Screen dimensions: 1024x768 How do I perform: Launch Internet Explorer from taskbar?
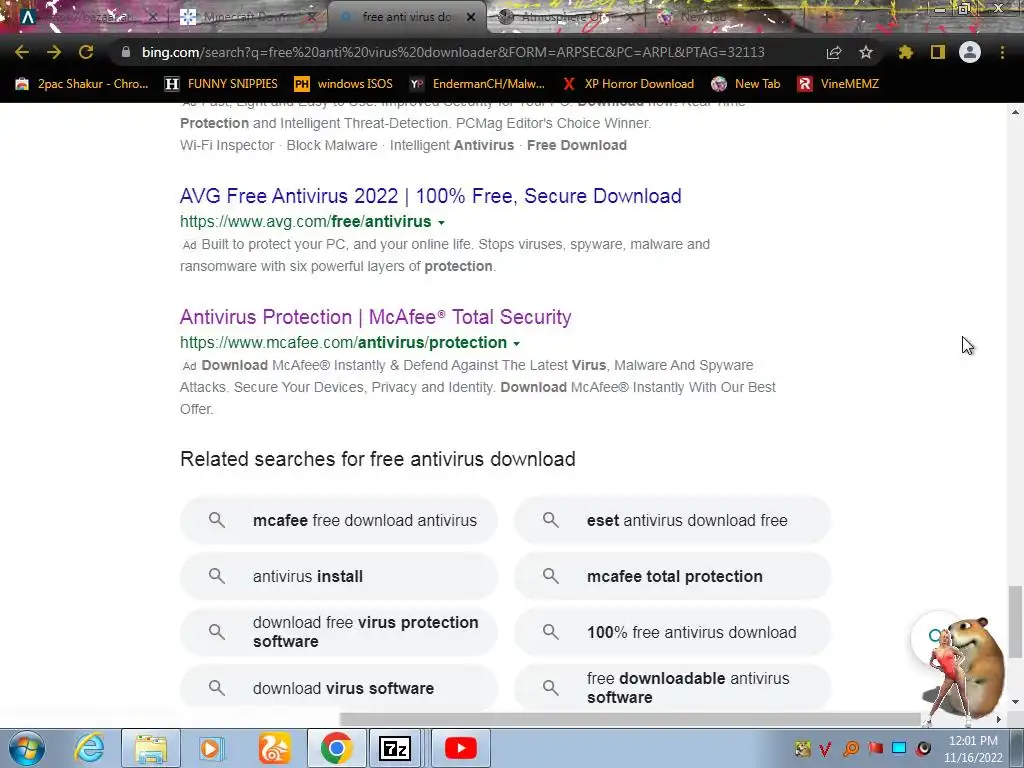coord(89,748)
